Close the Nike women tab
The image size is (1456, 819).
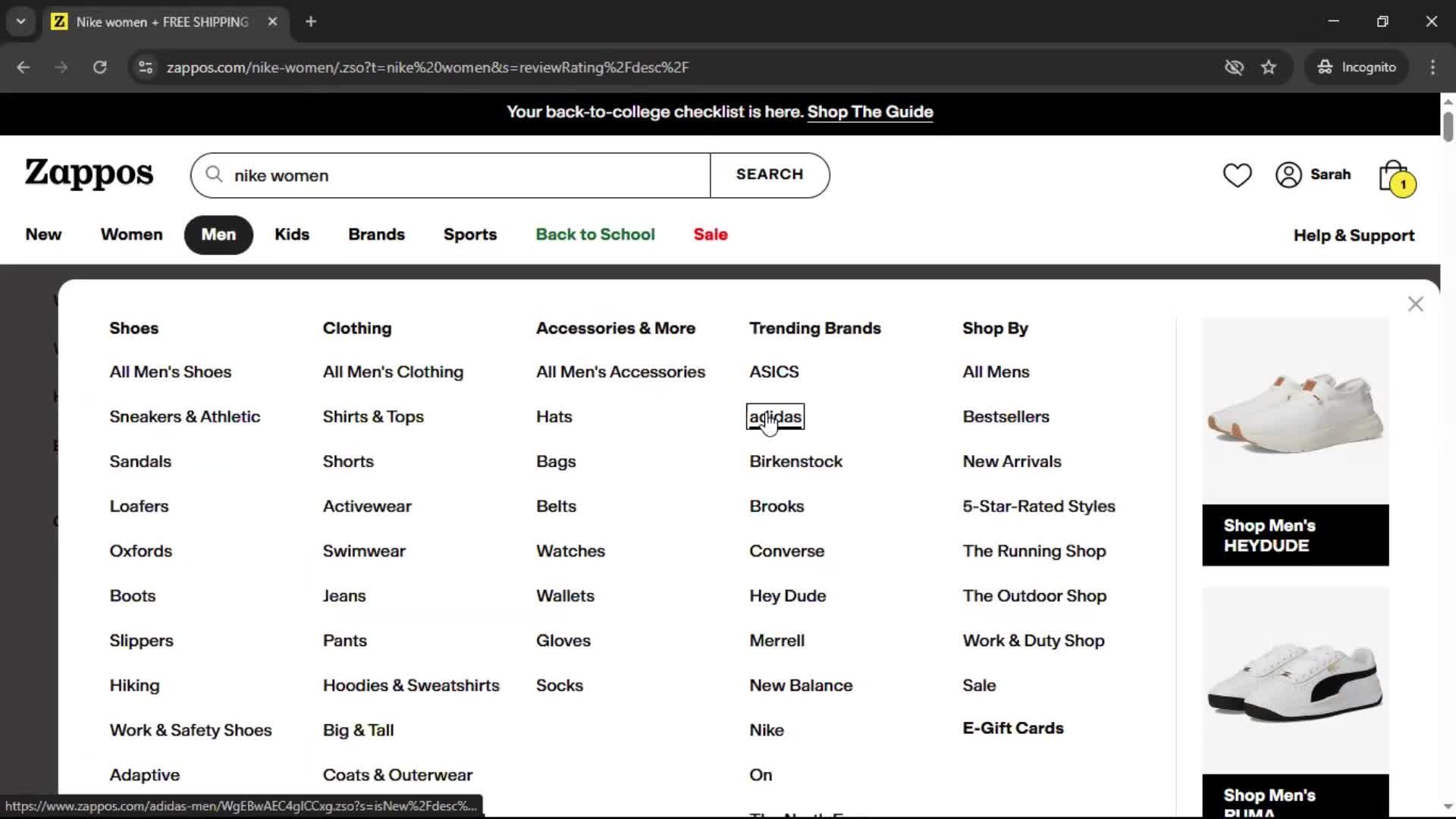click(272, 21)
